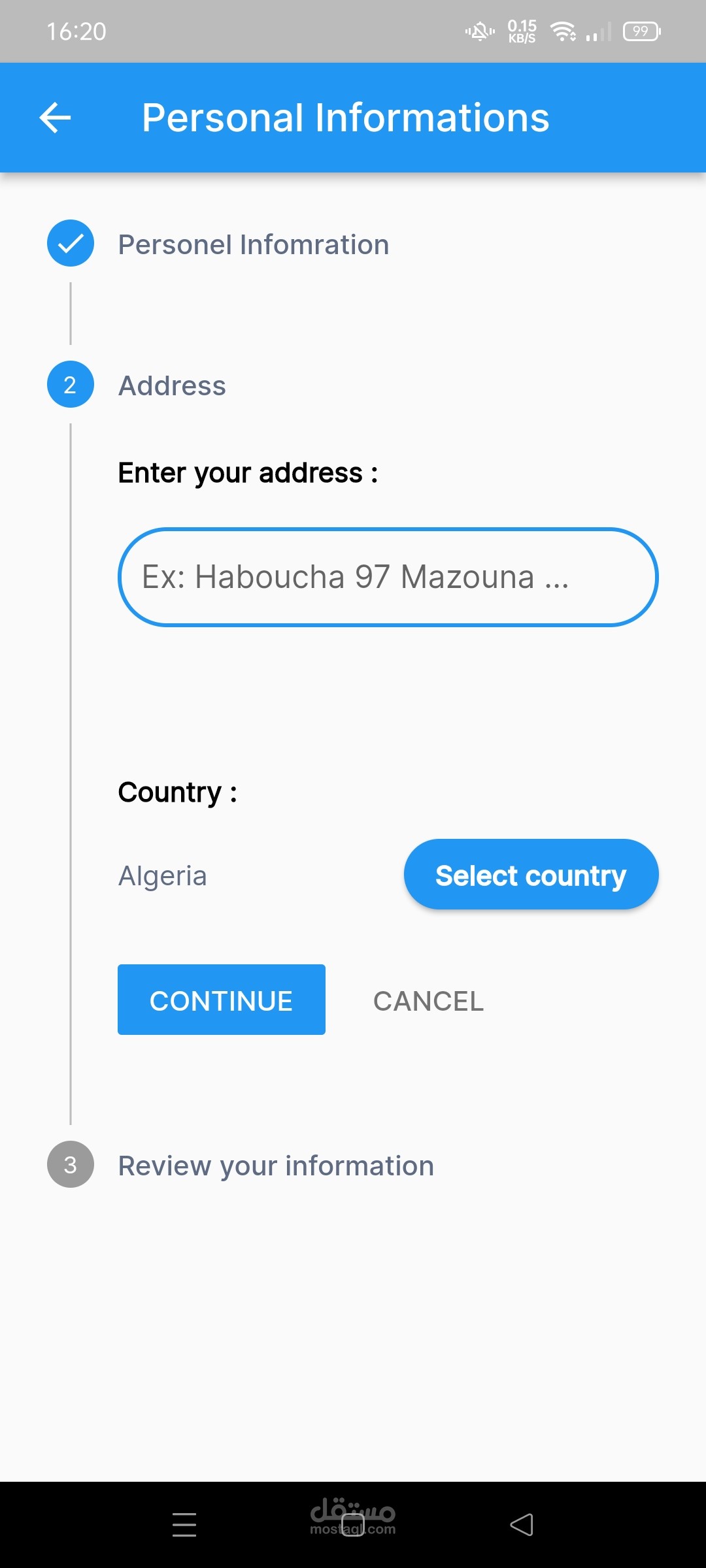Image resolution: width=706 pixels, height=1568 pixels.
Task: Expand the Personel Infomration step
Action: pyautogui.click(x=254, y=245)
